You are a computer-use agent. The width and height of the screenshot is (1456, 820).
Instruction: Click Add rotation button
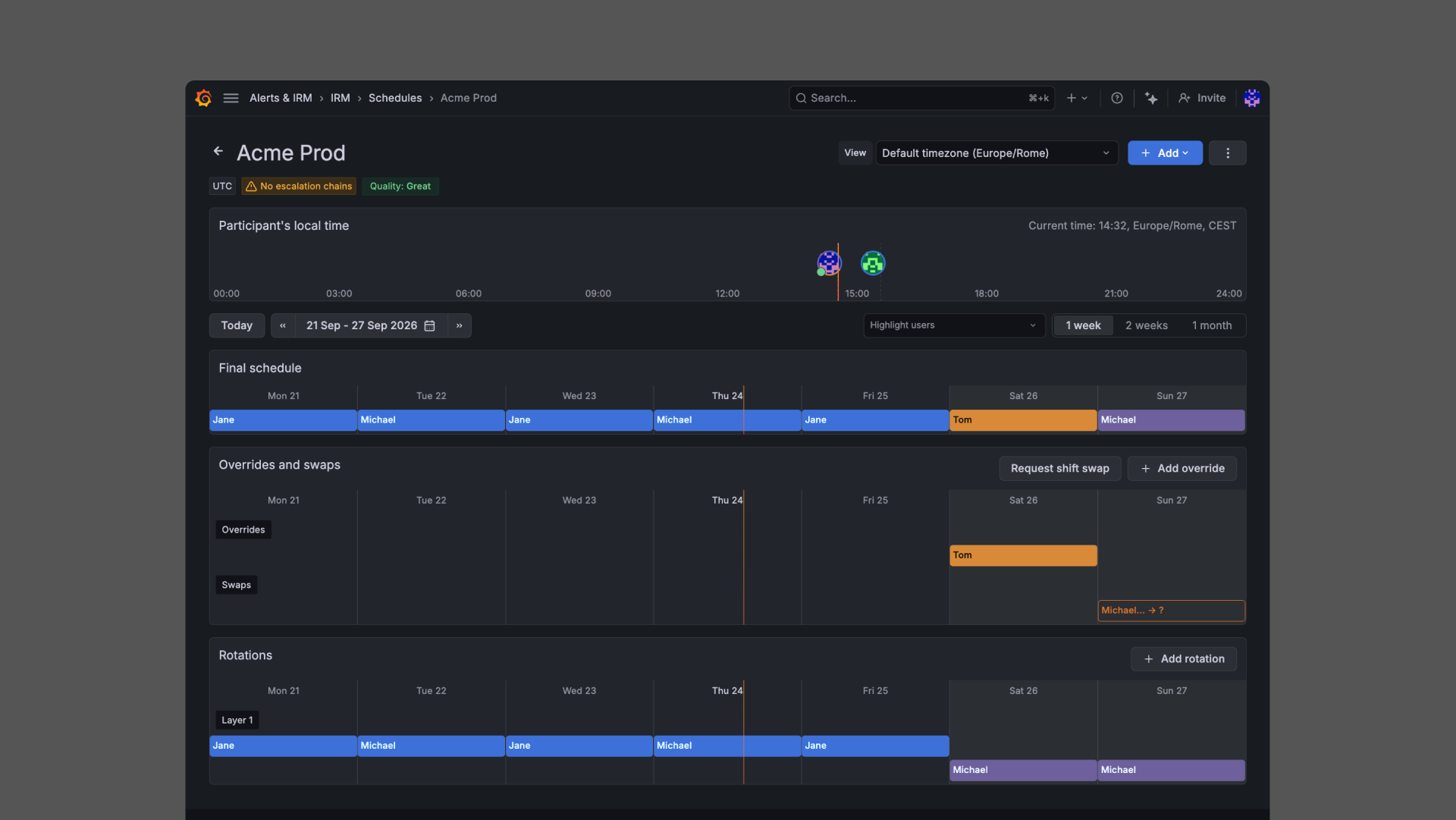click(1184, 658)
